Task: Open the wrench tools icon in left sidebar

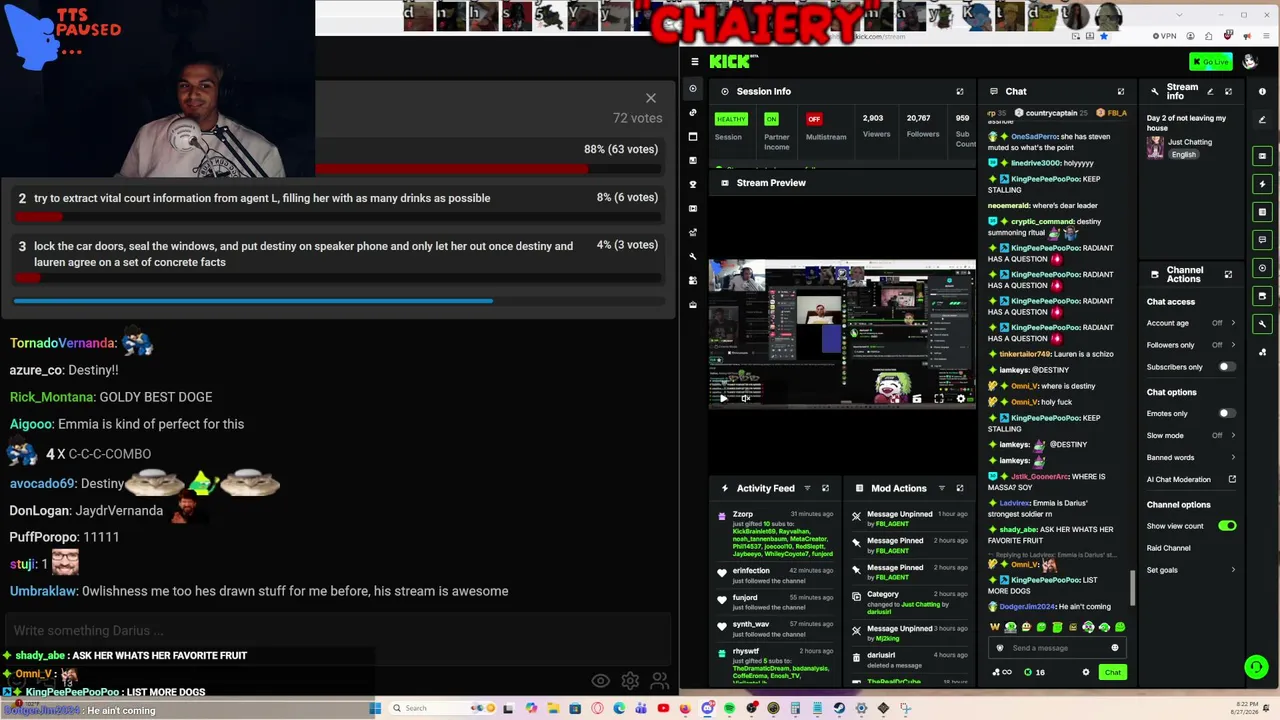Action: (x=693, y=257)
